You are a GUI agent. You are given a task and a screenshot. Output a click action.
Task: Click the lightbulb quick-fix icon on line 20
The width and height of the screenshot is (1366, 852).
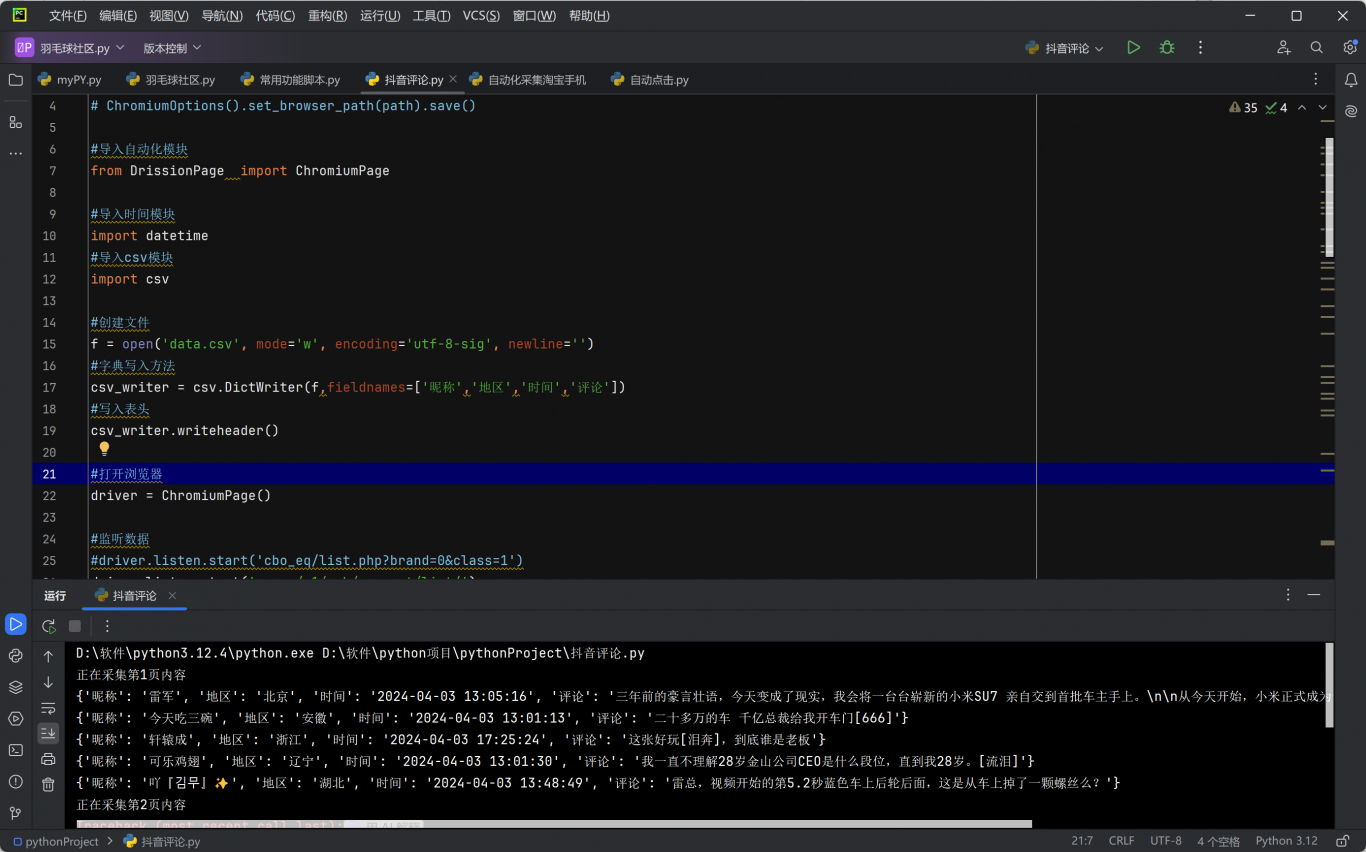[104, 449]
